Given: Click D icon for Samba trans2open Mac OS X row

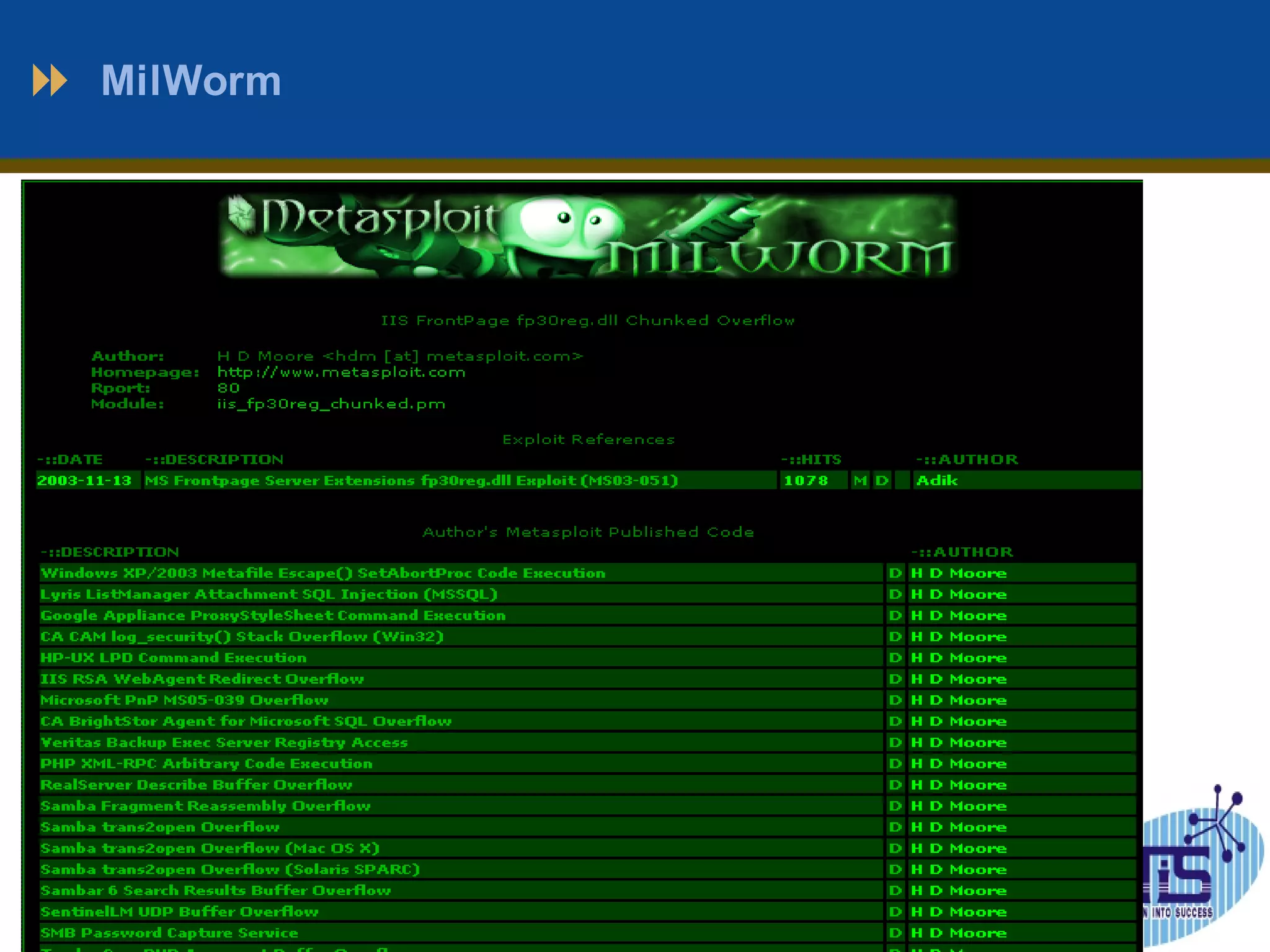Looking at the screenshot, I should [x=895, y=848].
